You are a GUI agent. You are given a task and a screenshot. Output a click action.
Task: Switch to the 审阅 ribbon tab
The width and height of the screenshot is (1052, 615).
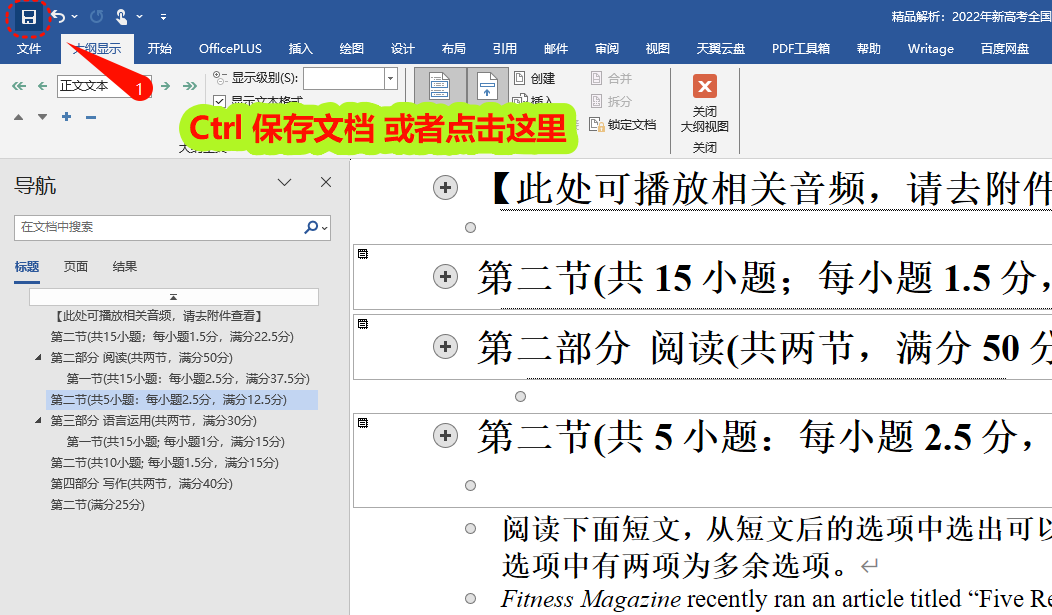pos(607,48)
